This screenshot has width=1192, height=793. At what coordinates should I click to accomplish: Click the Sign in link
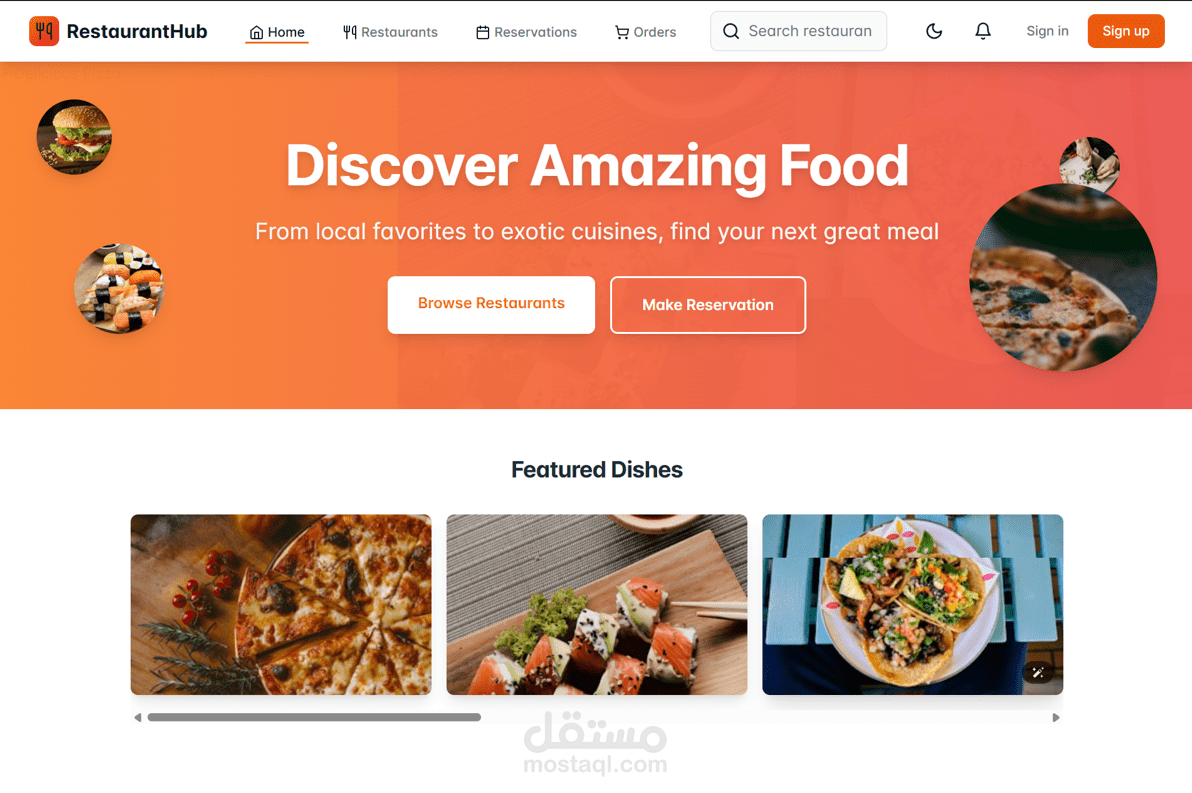click(x=1047, y=31)
